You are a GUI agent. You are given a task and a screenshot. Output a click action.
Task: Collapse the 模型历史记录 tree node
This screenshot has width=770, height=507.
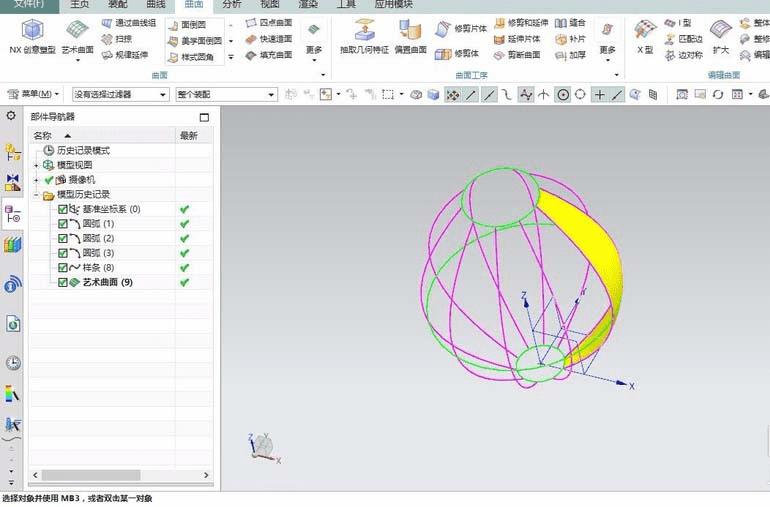[x=36, y=195]
